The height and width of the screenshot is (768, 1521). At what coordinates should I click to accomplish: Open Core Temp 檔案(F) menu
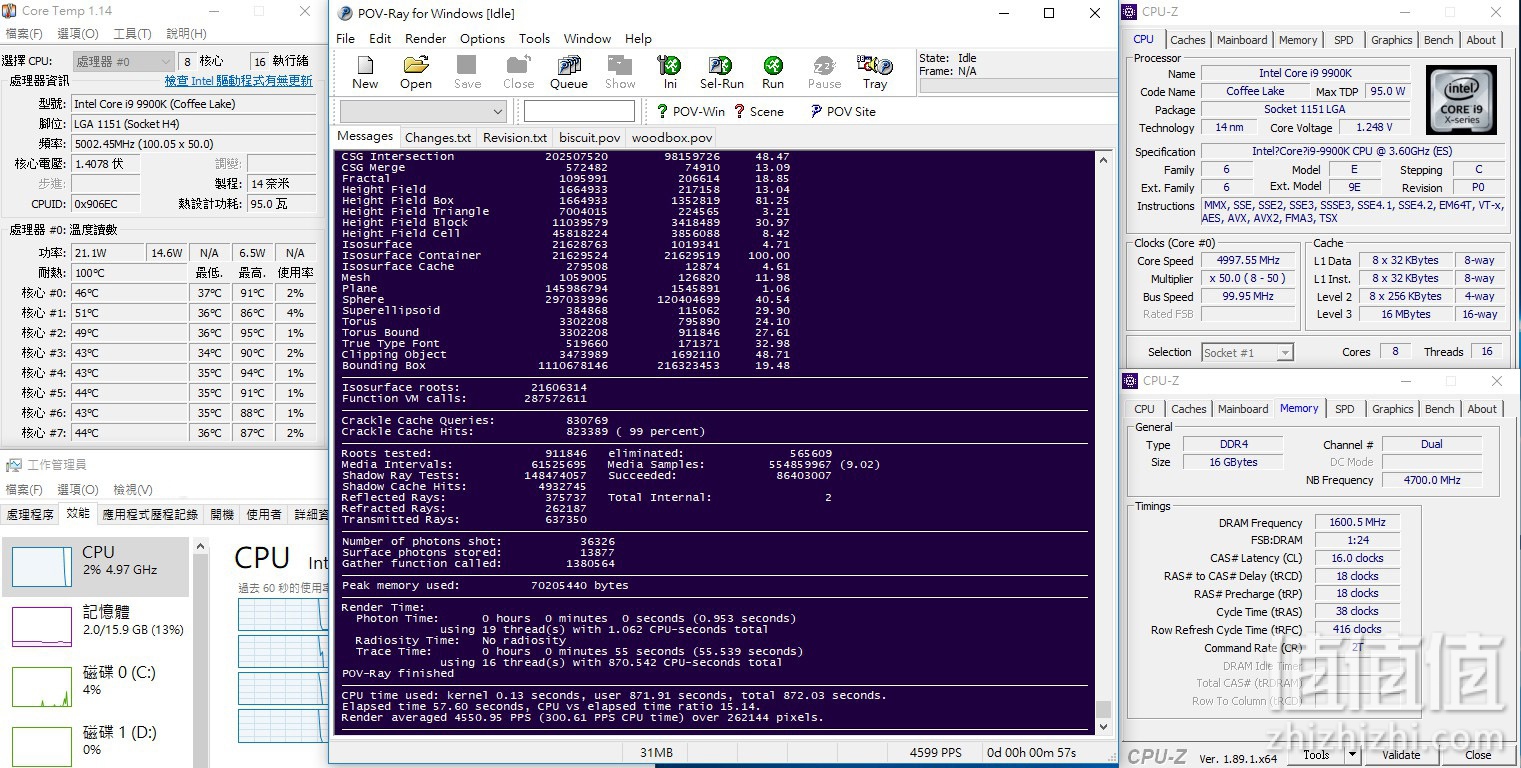(24, 33)
